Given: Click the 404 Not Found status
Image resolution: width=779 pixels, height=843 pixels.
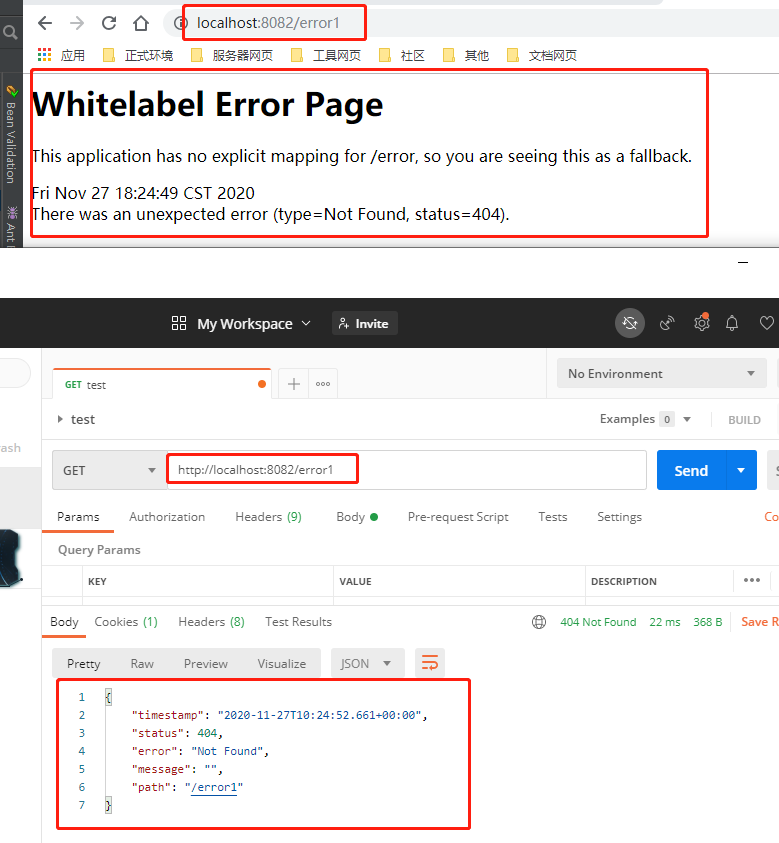Looking at the screenshot, I should [x=598, y=622].
